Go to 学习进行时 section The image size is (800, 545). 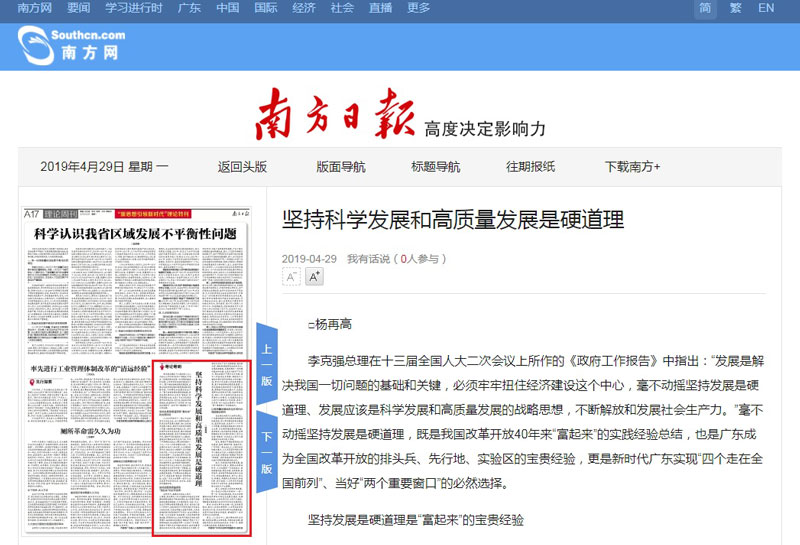[x=134, y=8]
